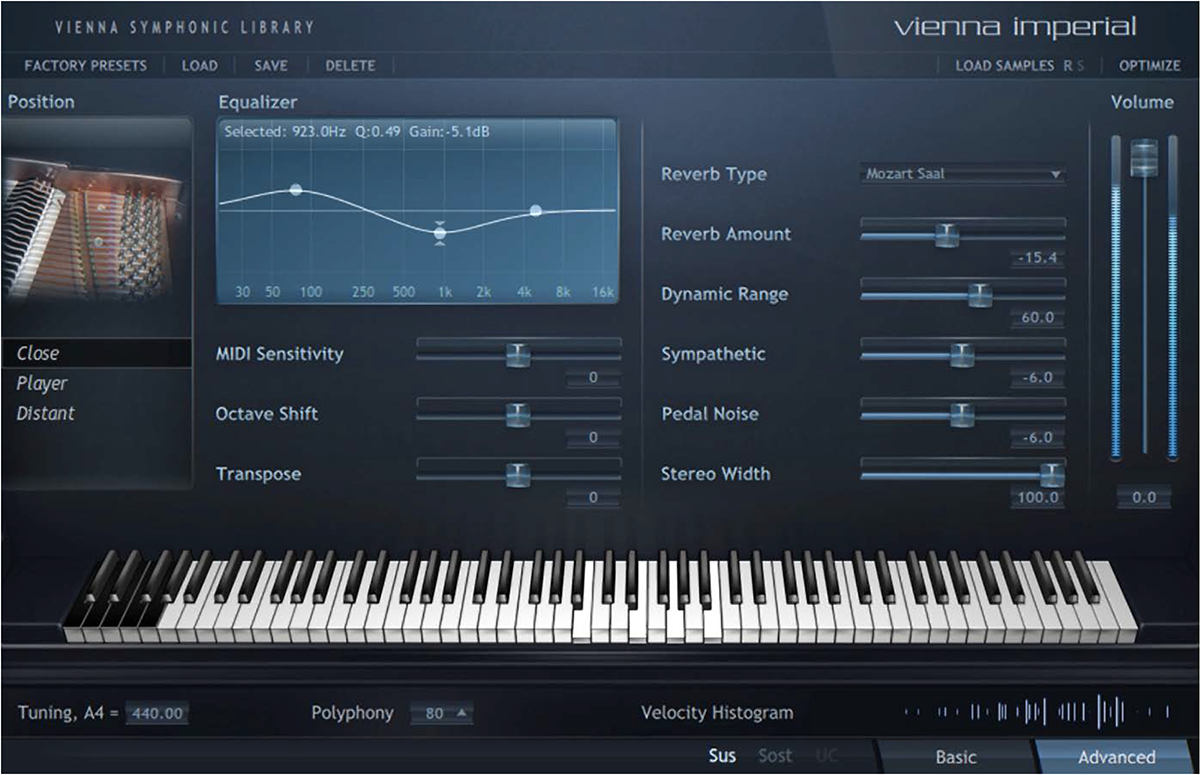This screenshot has width=1200, height=775.
Task: Open the Reverb Type dropdown (Mozart Saal)
Action: (962, 174)
